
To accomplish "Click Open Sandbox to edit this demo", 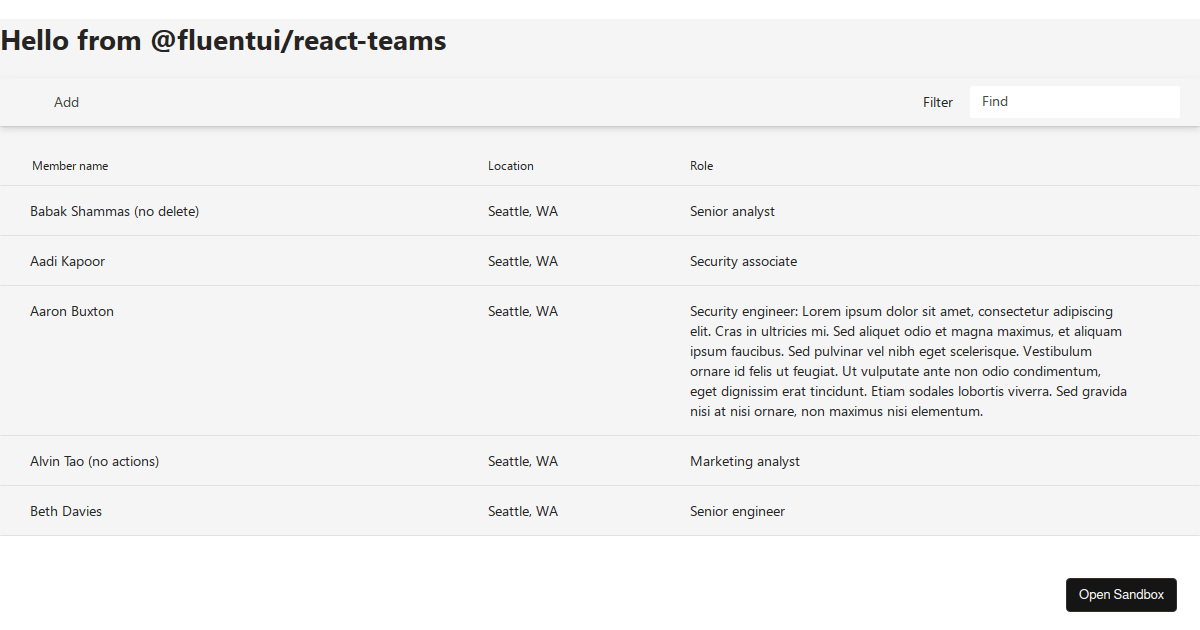I will [1121, 594].
